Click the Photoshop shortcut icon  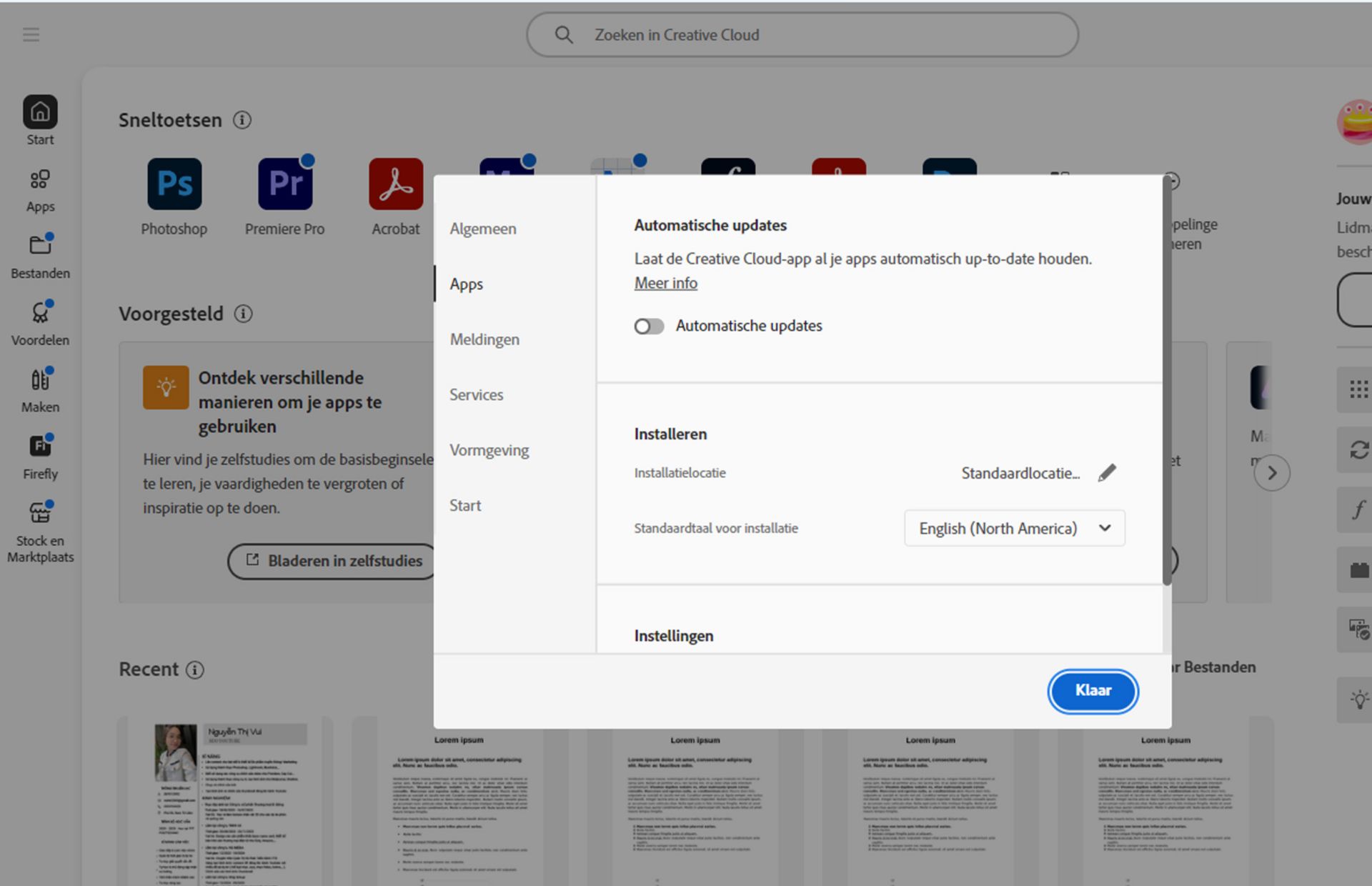[174, 184]
